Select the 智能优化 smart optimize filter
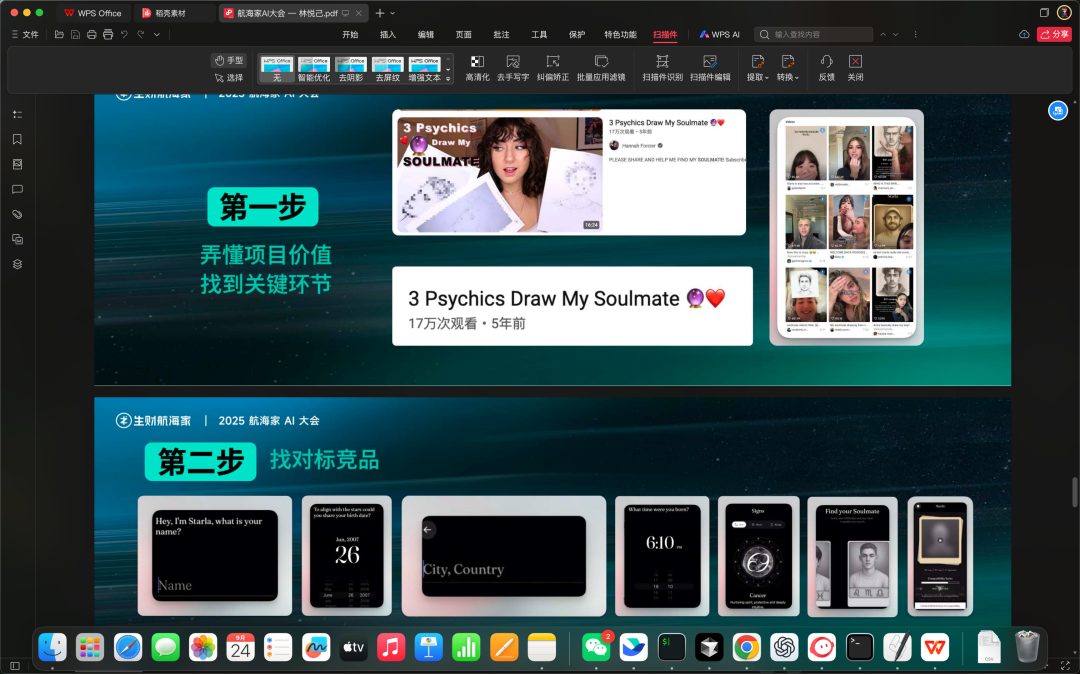Image resolution: width=1080 pixels, height=674 pixels. [x=313, y=70]
